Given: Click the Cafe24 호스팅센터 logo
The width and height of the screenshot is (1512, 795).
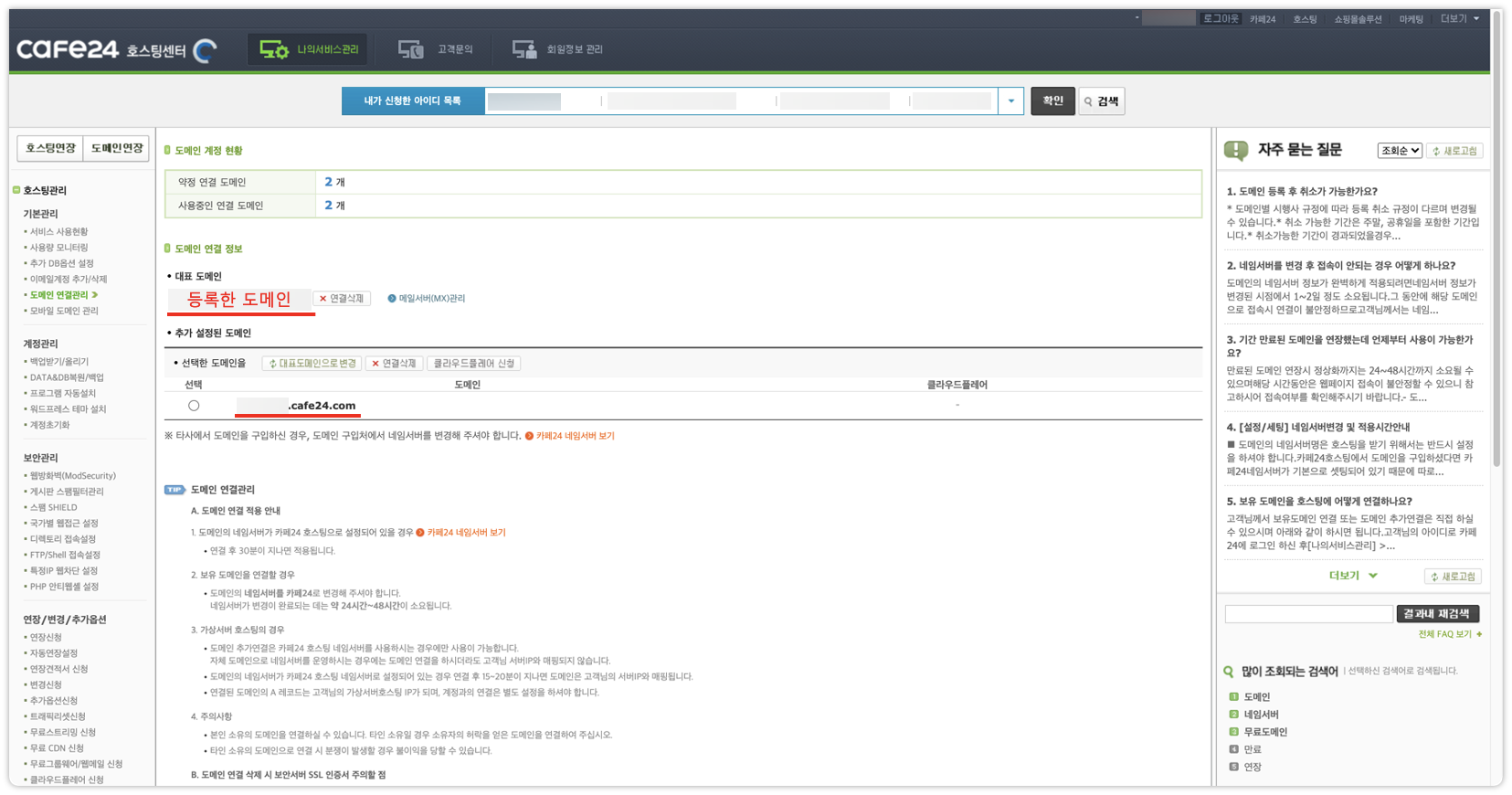Looking at the screenshot, I should 116,49.
